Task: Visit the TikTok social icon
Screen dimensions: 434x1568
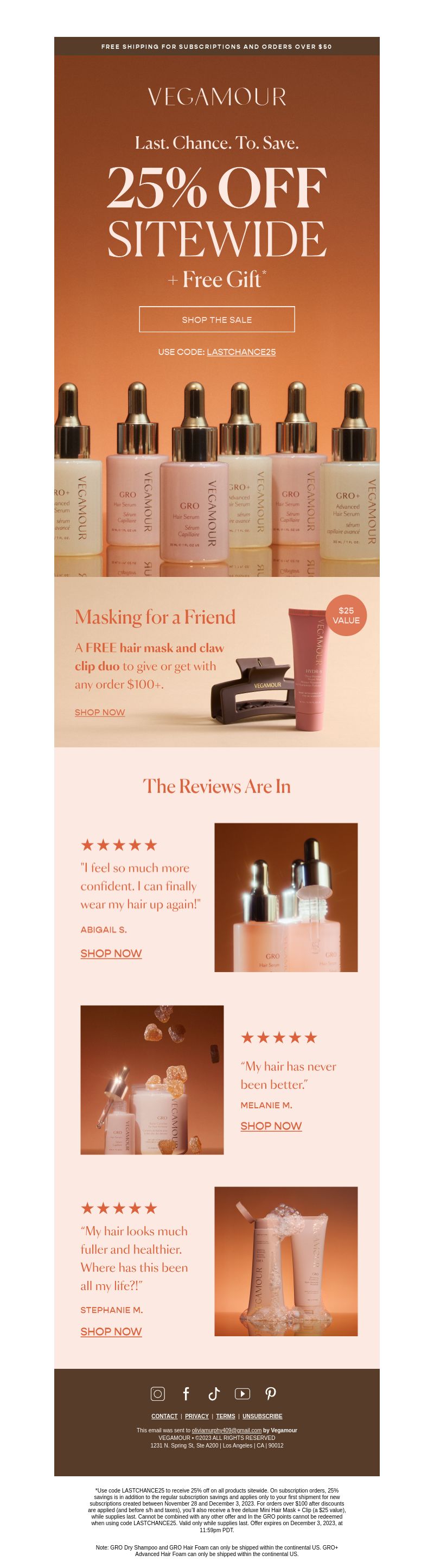Action: pos(214,1393)
